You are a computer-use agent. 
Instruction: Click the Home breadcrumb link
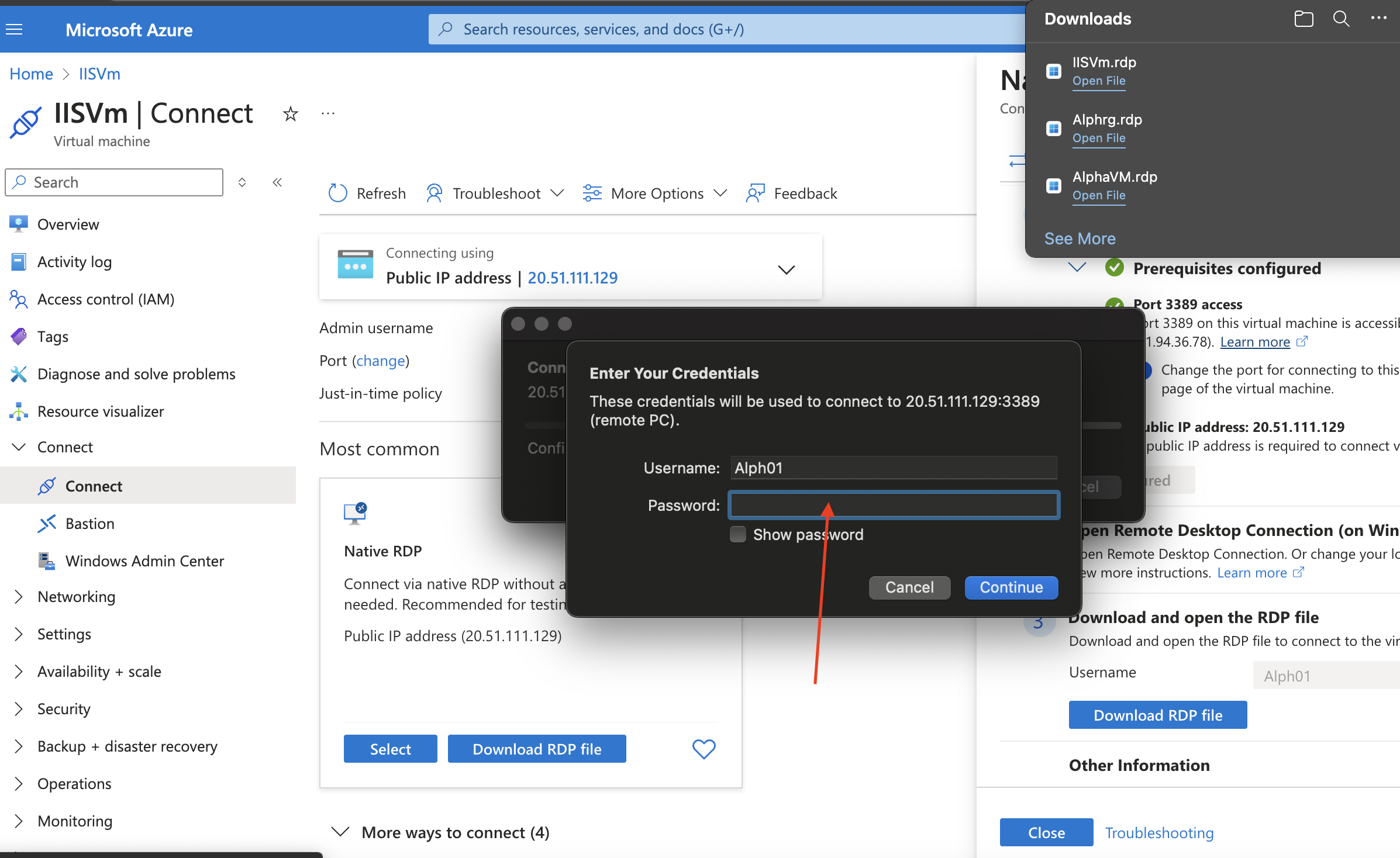tap(31, 74)
